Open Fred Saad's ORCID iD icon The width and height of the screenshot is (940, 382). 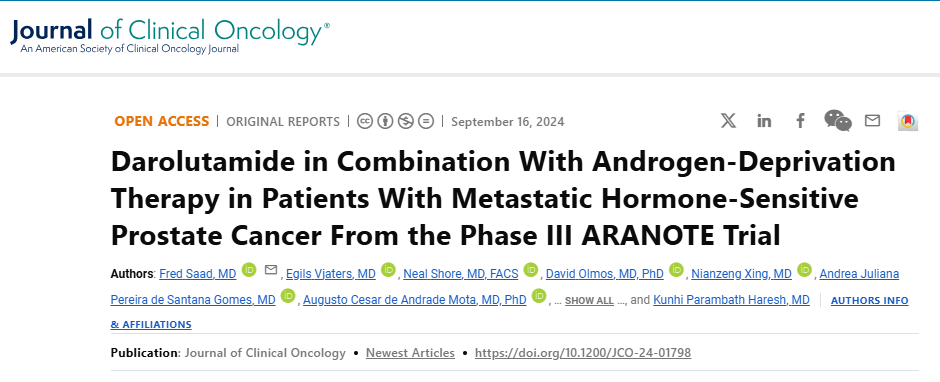[x=249, y=270]
